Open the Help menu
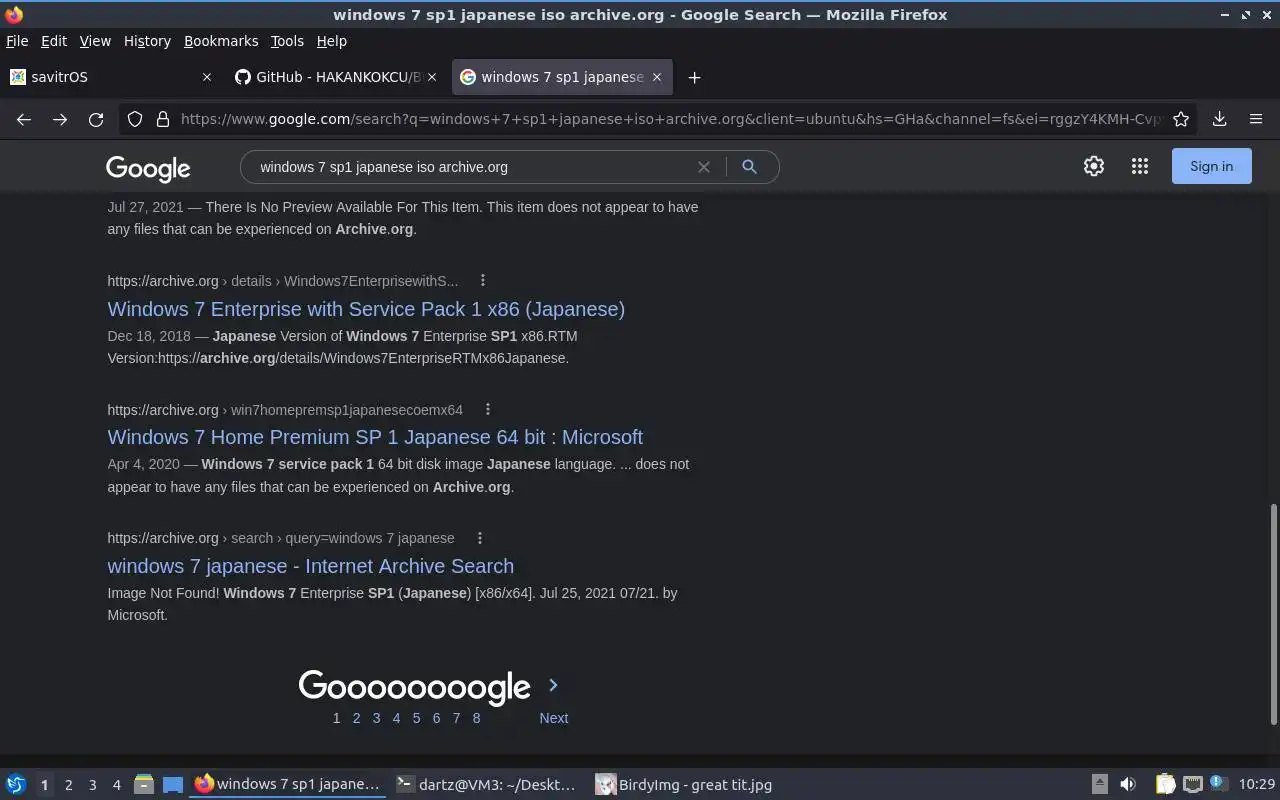Screen dimensions: 1280x800 click(331, 41)
